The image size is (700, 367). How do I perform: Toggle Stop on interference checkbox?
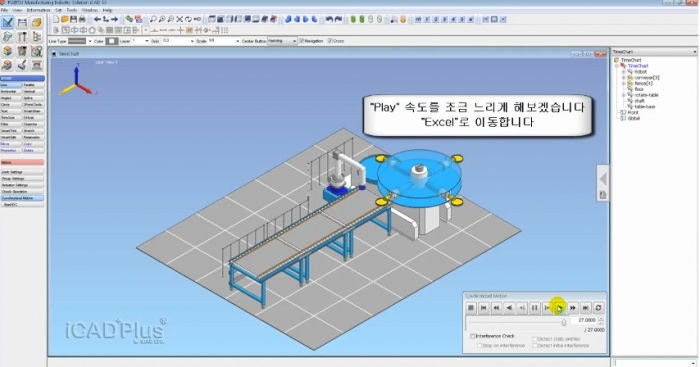coord(479,346)
